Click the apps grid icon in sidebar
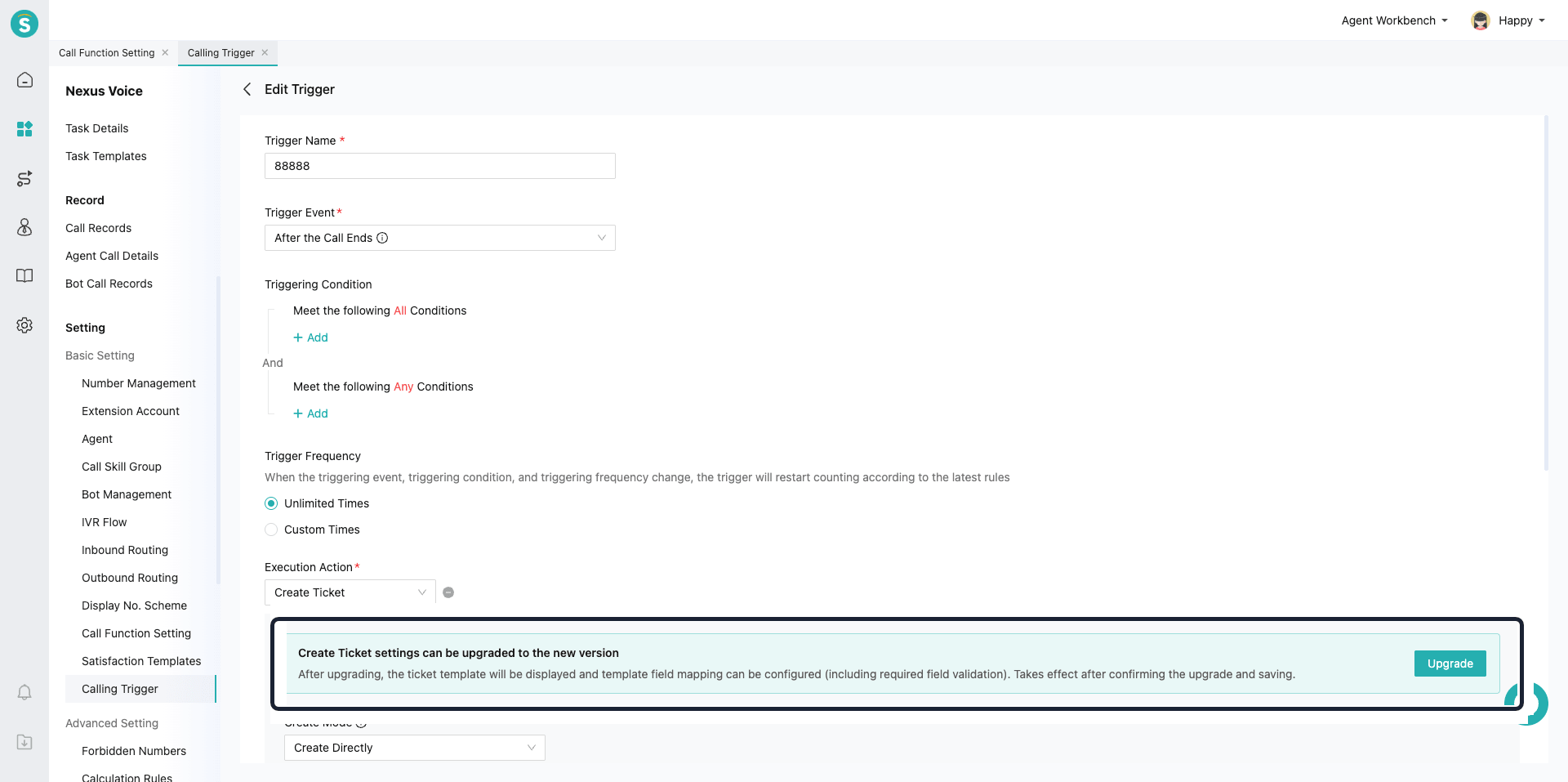 coord(24,129)
